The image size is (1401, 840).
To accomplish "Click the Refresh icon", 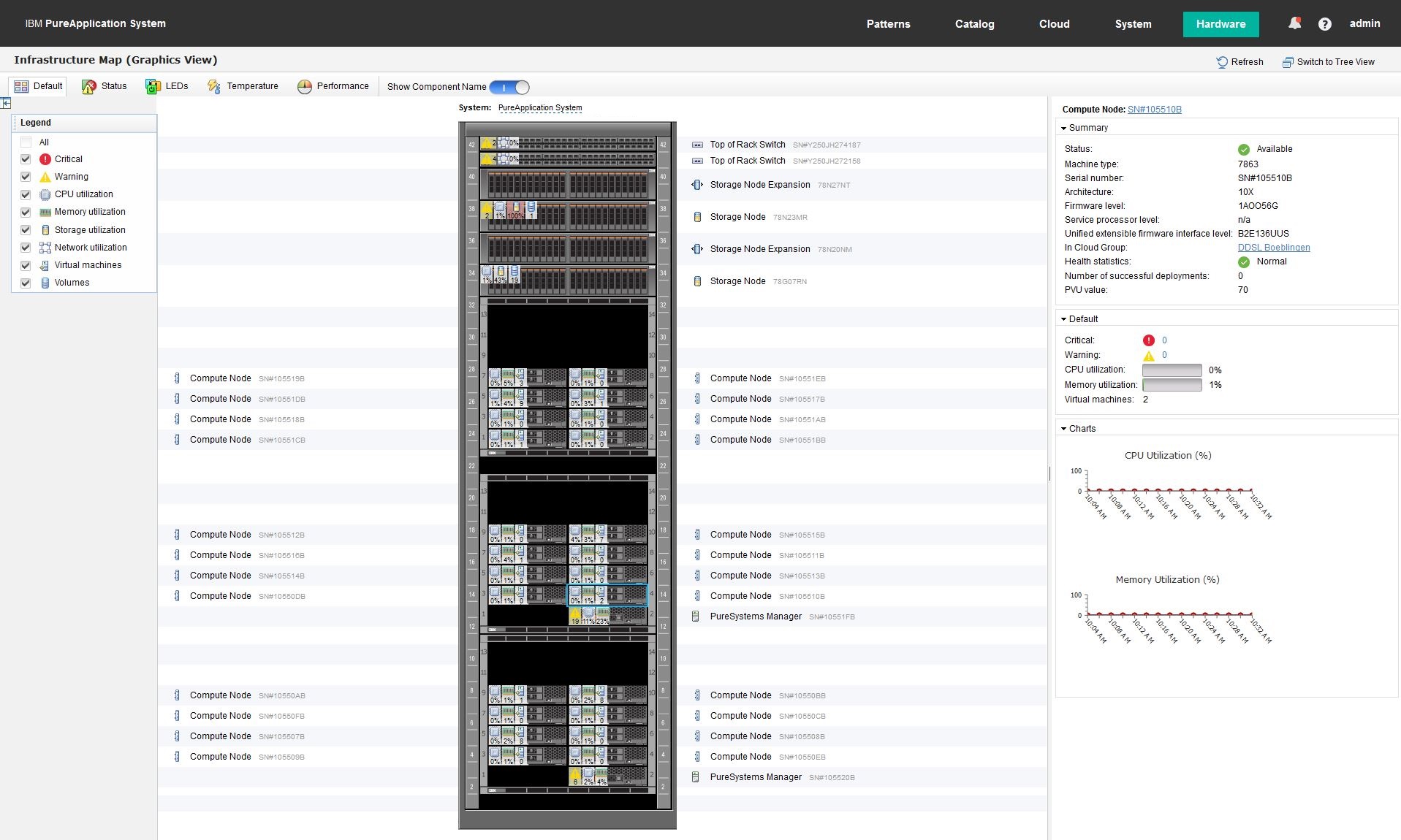I will click(x=1221, y=62).
